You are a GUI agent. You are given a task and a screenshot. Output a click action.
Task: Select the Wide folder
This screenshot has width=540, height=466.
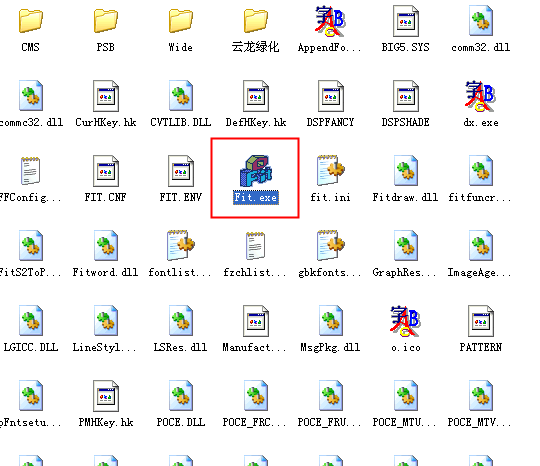pos(181,21)
